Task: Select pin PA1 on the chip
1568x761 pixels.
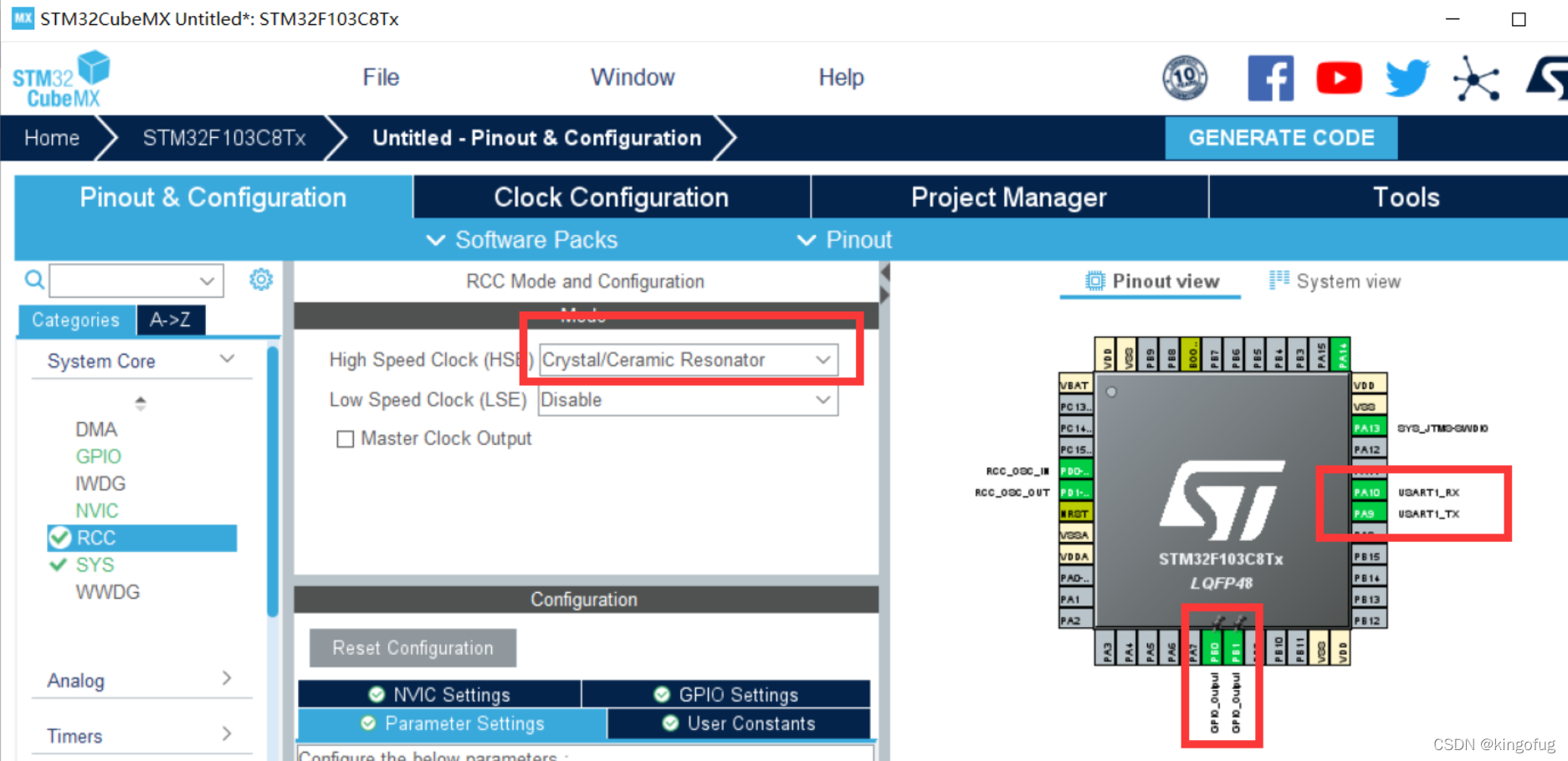Action: click(1076, 599)
